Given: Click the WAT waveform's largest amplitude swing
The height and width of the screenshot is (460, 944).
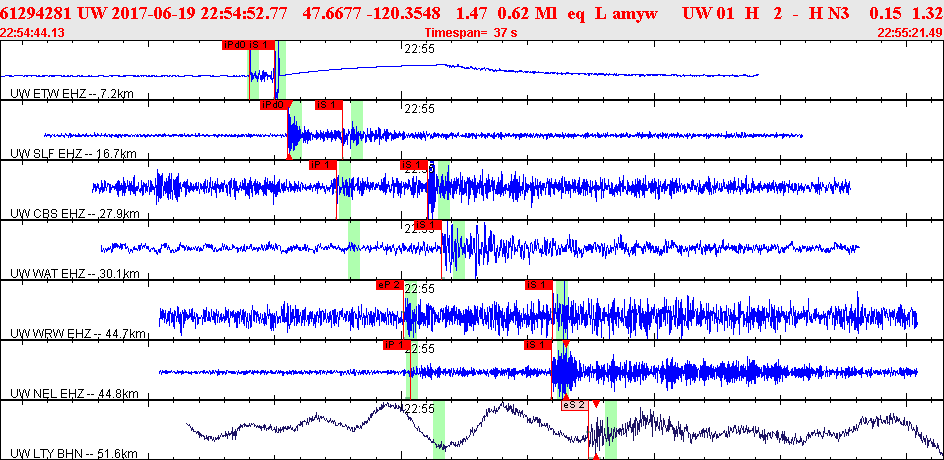Looking at the screenshot, I should [476, 250].
